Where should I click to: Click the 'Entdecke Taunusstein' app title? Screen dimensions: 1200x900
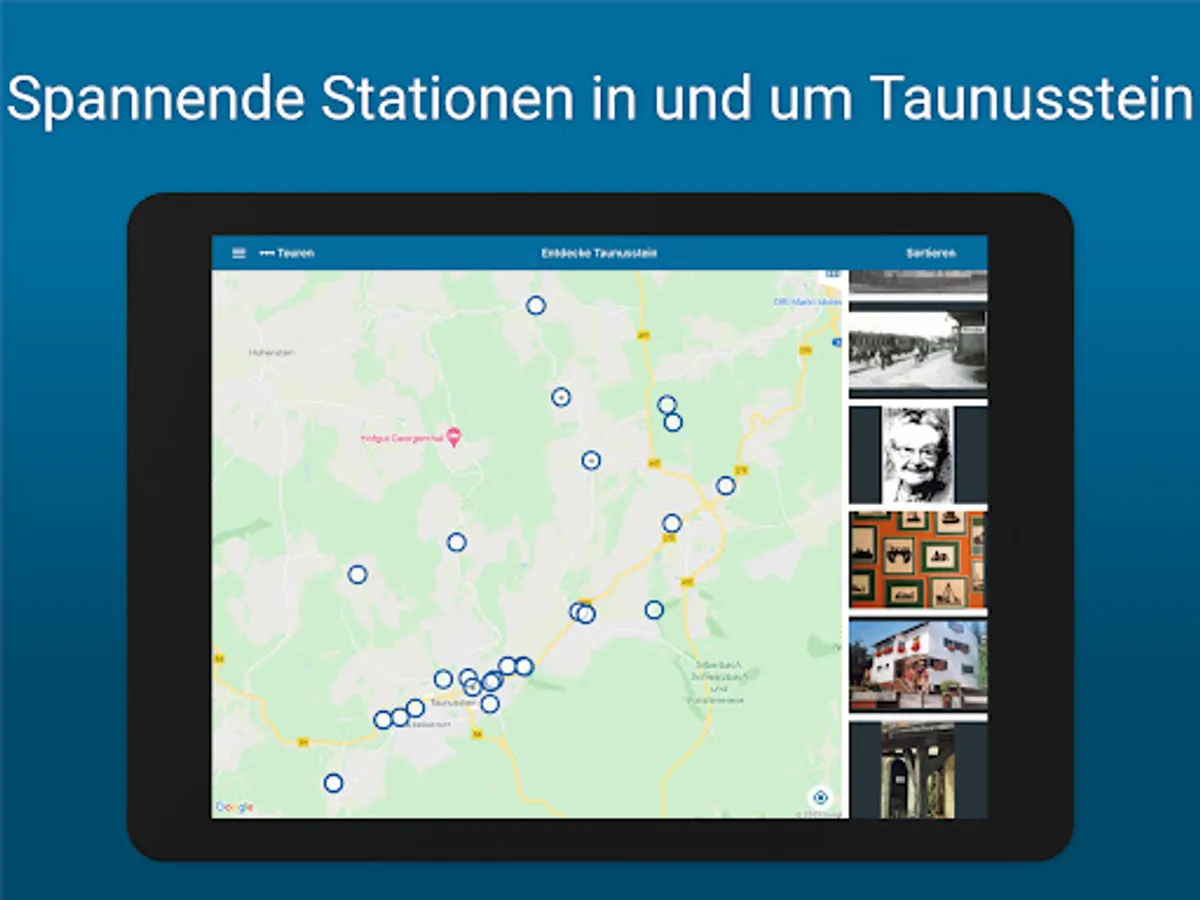(x=599, y=253)
